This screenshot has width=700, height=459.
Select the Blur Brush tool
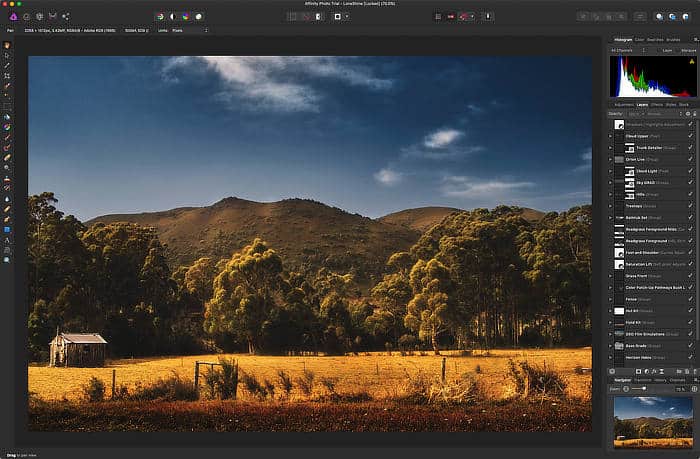[7, 199]
